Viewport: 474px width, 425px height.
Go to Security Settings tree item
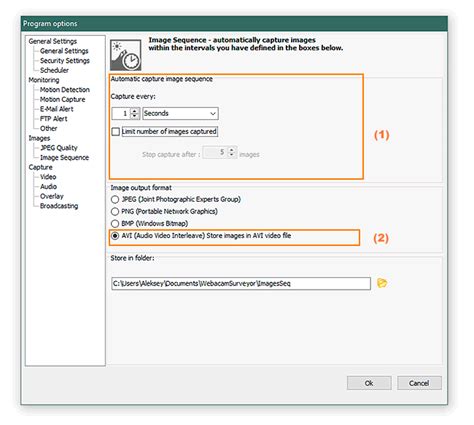point(65,61)
